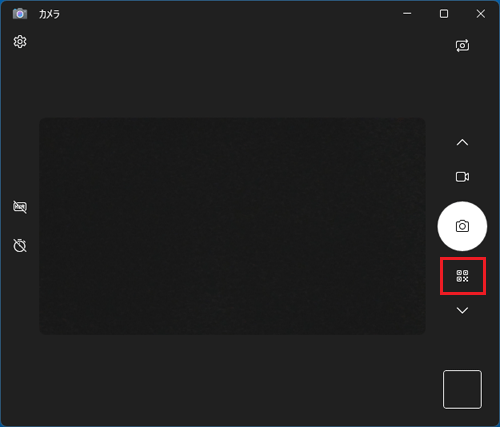The width and height of the screenshot is (500, 427).
Task: Click the Camera app icon in title bar
Action: pyautogui.click(x=20, y=14)
